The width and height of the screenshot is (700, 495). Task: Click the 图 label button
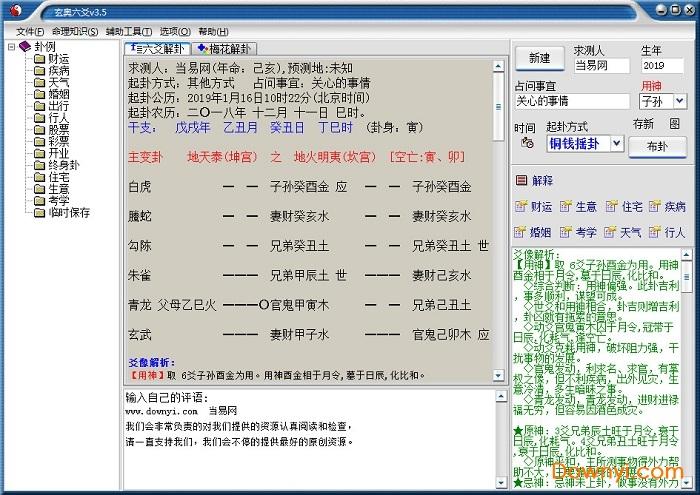point(675,124)
